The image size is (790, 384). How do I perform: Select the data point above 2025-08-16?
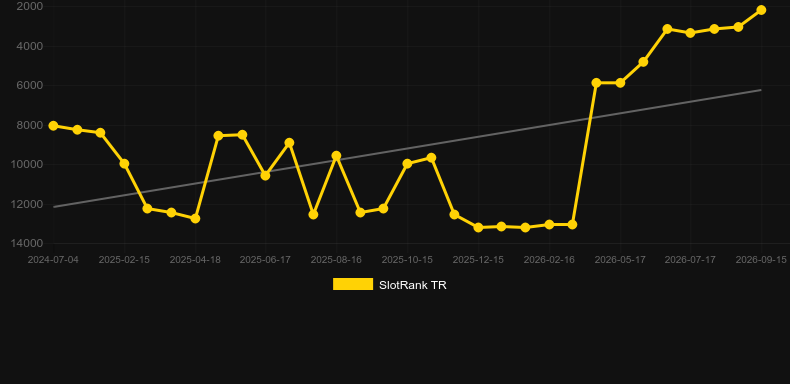click(336, 156)
